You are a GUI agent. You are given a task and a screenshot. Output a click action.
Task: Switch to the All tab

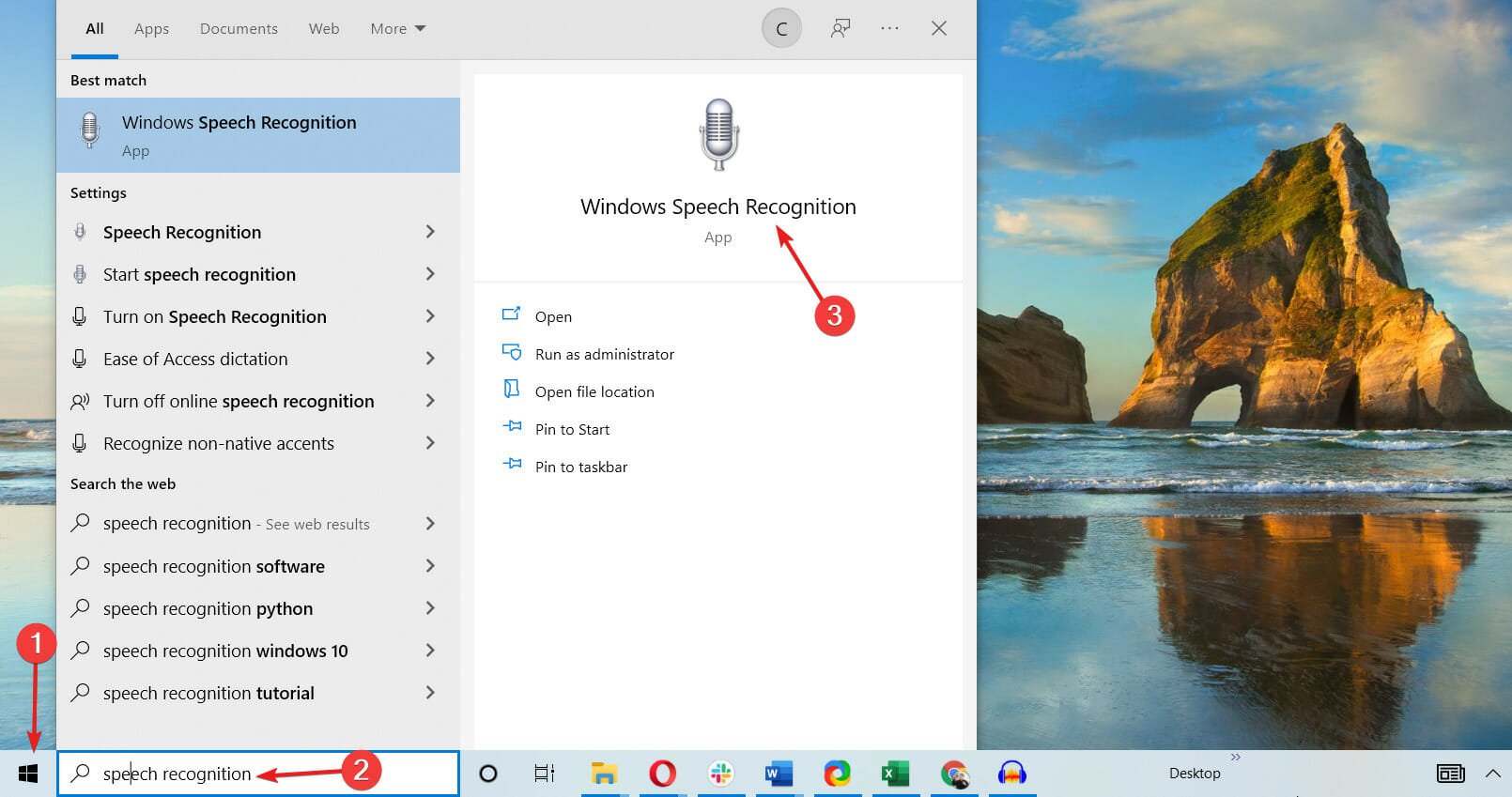95,29
